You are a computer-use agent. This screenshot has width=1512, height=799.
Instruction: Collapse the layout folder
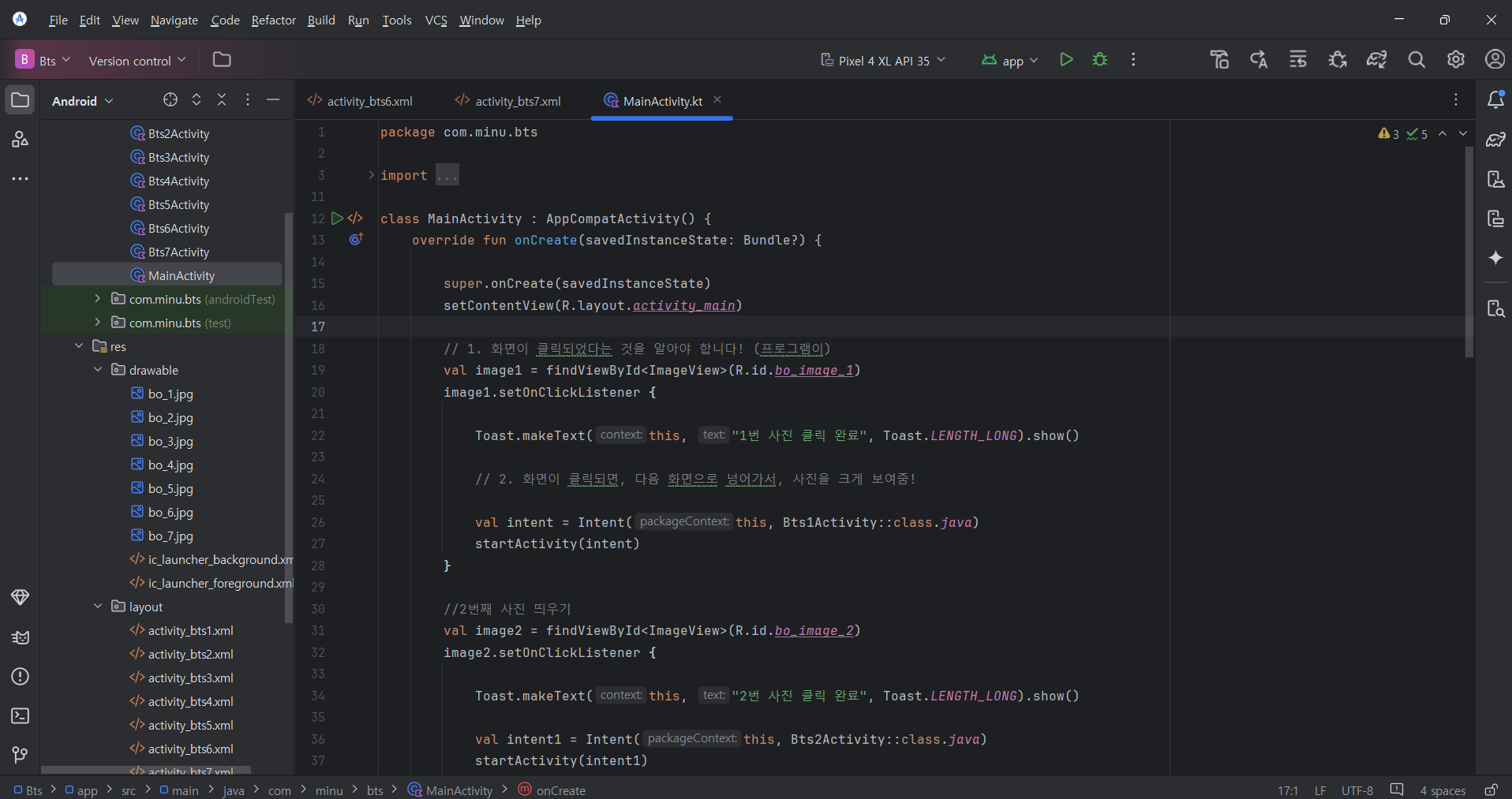click(x=97, y=607)
